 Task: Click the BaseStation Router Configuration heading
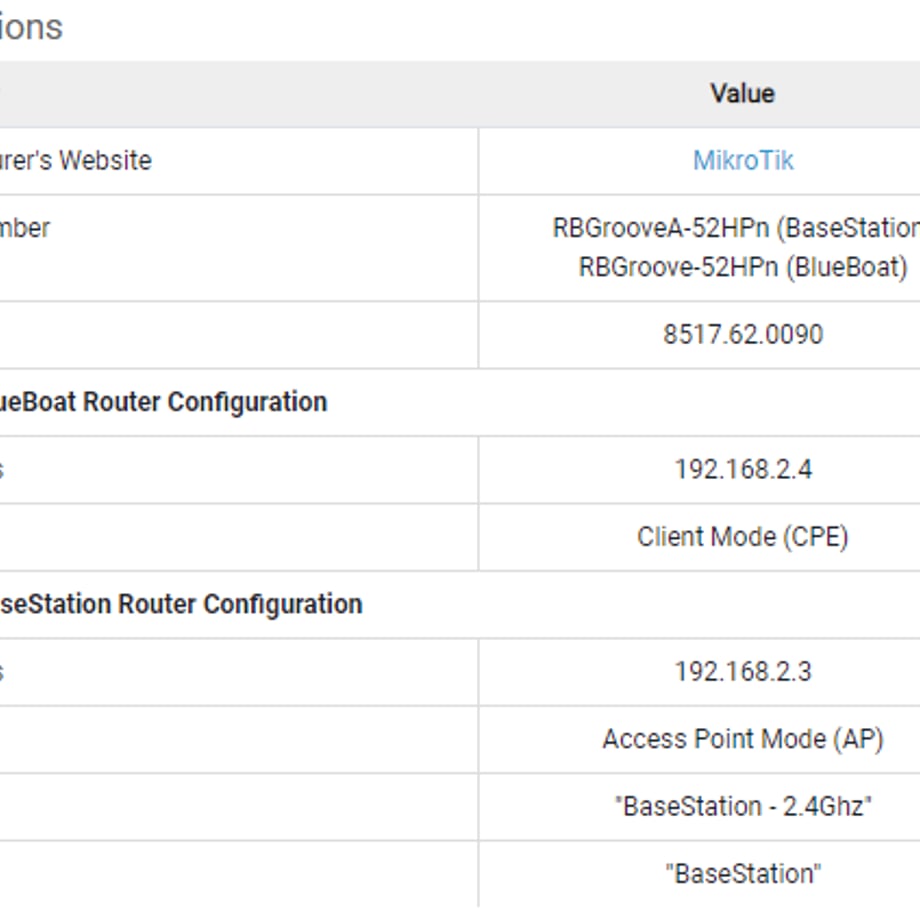(181, 604)
